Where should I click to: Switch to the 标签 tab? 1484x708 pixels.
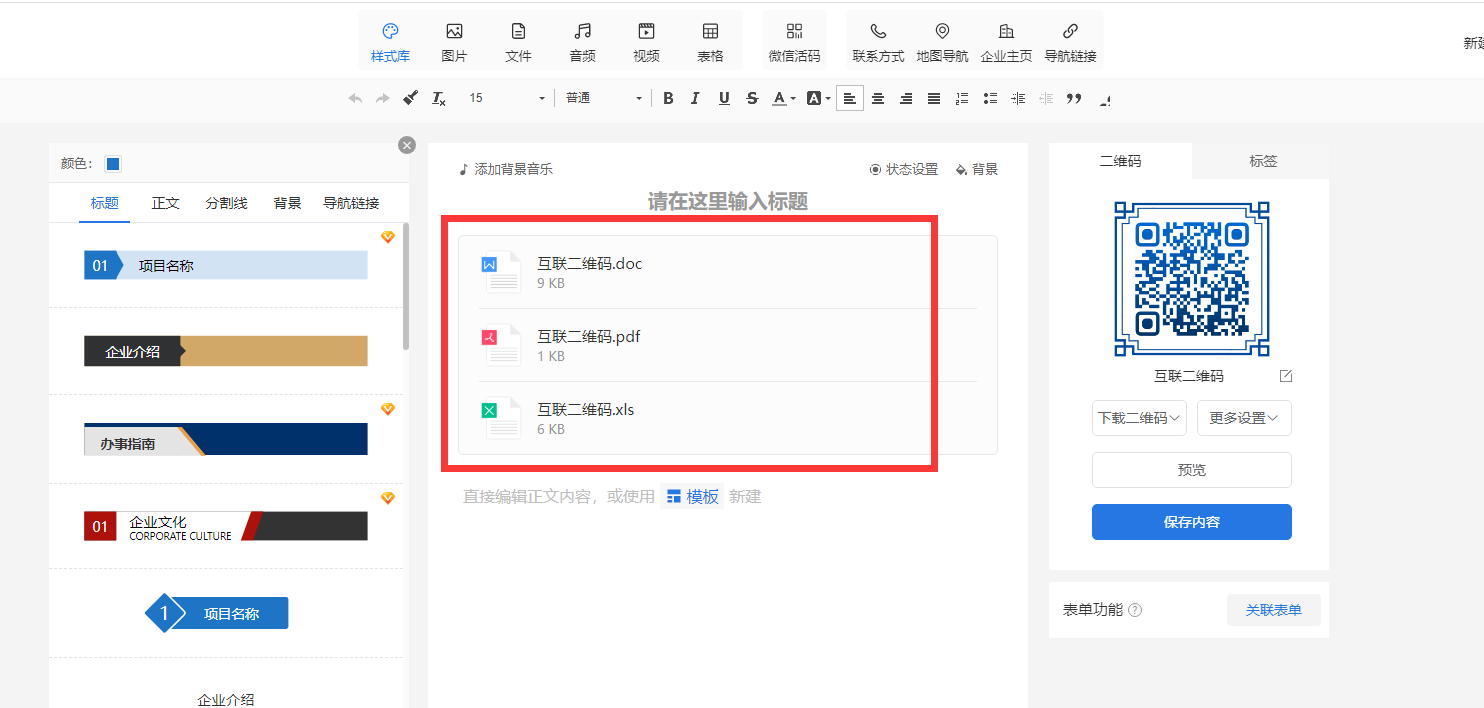pos(1263,161)
